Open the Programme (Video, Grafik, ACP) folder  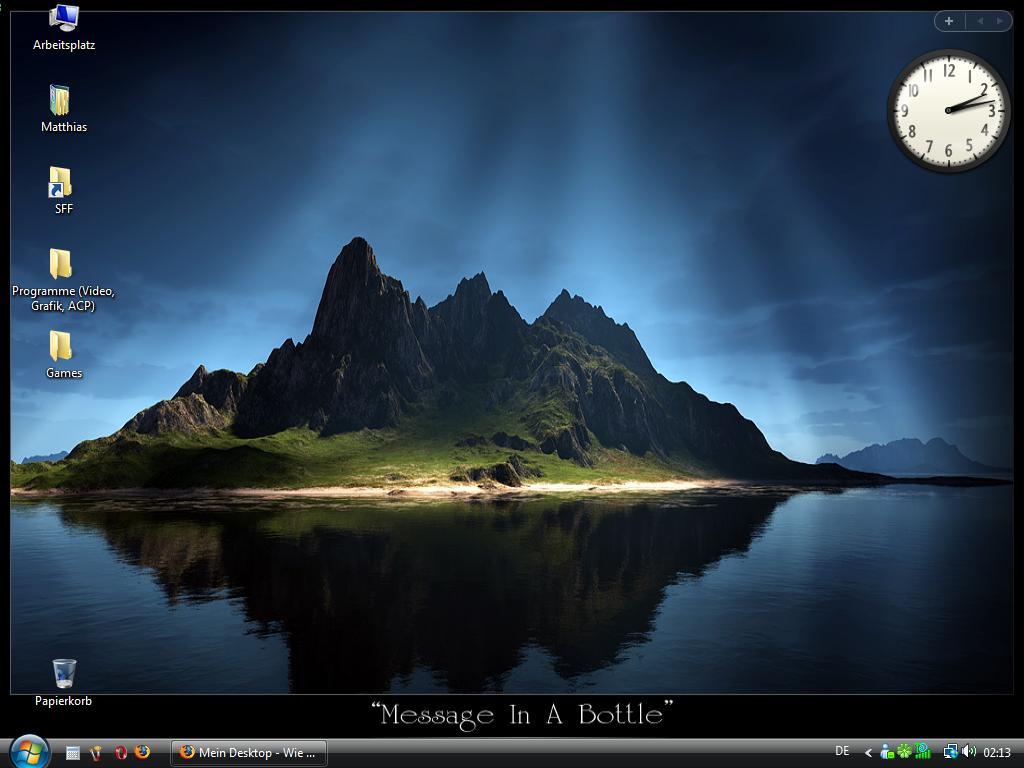click(x=60, y=265)
